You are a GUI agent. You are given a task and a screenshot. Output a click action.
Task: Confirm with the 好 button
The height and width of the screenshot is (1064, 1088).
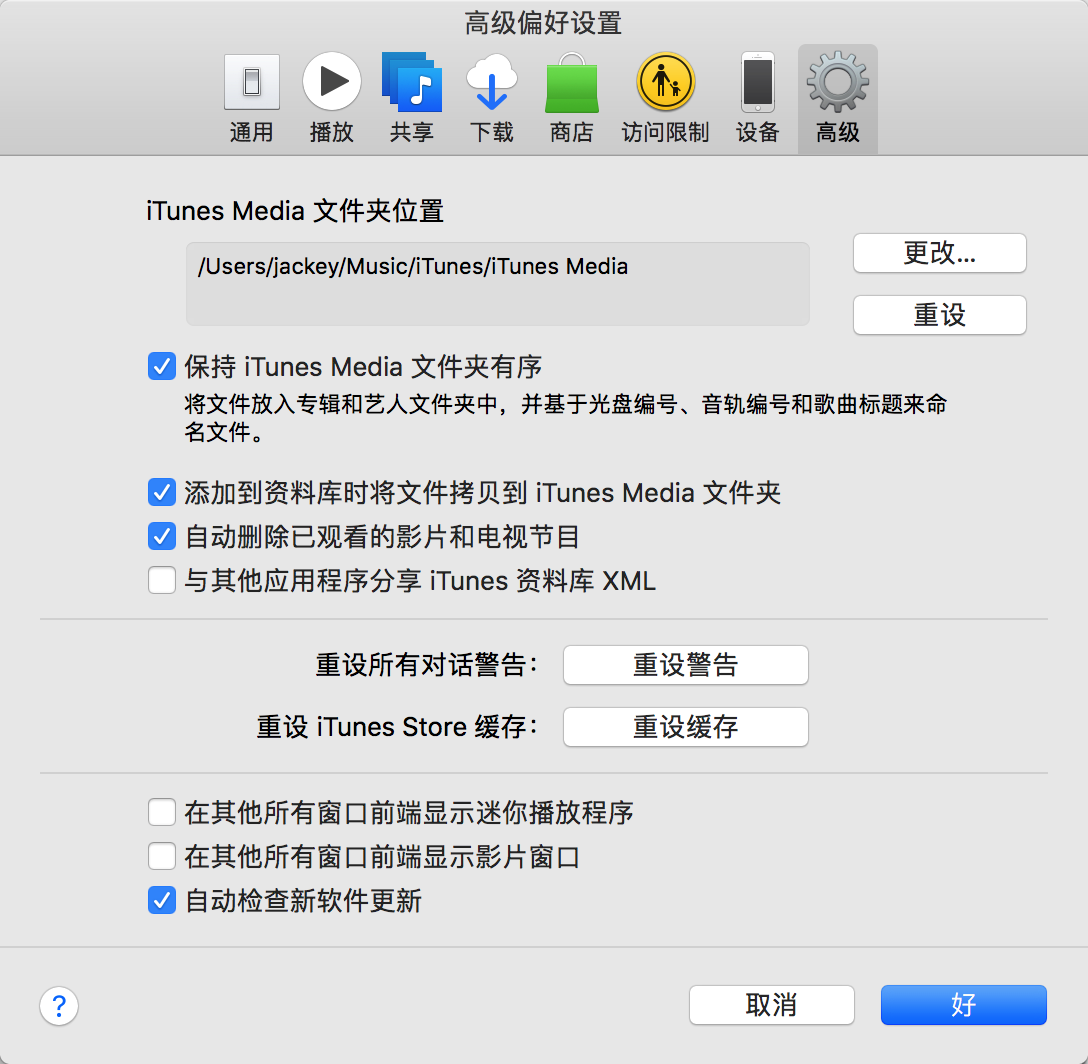click(x=964, y=1005)
